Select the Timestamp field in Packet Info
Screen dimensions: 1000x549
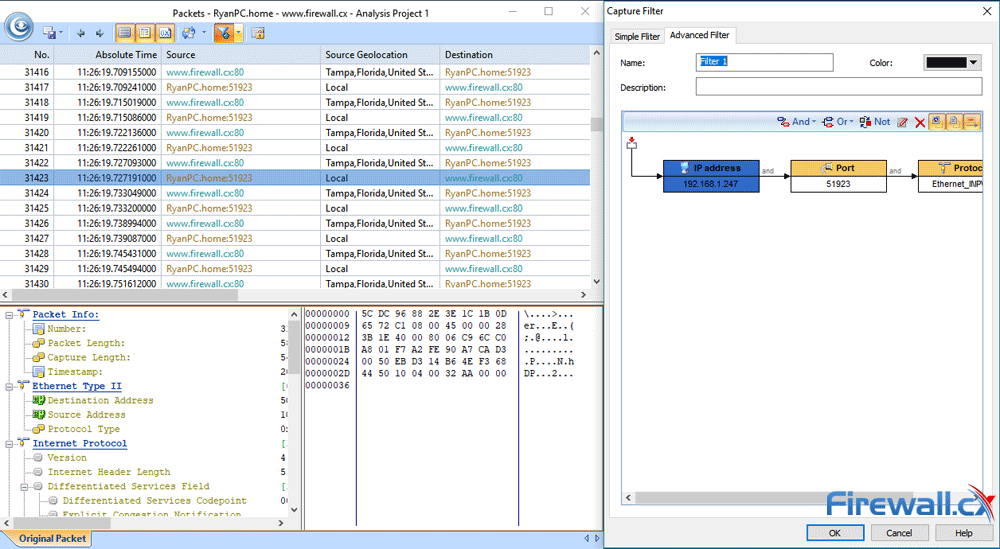[75, 372]
